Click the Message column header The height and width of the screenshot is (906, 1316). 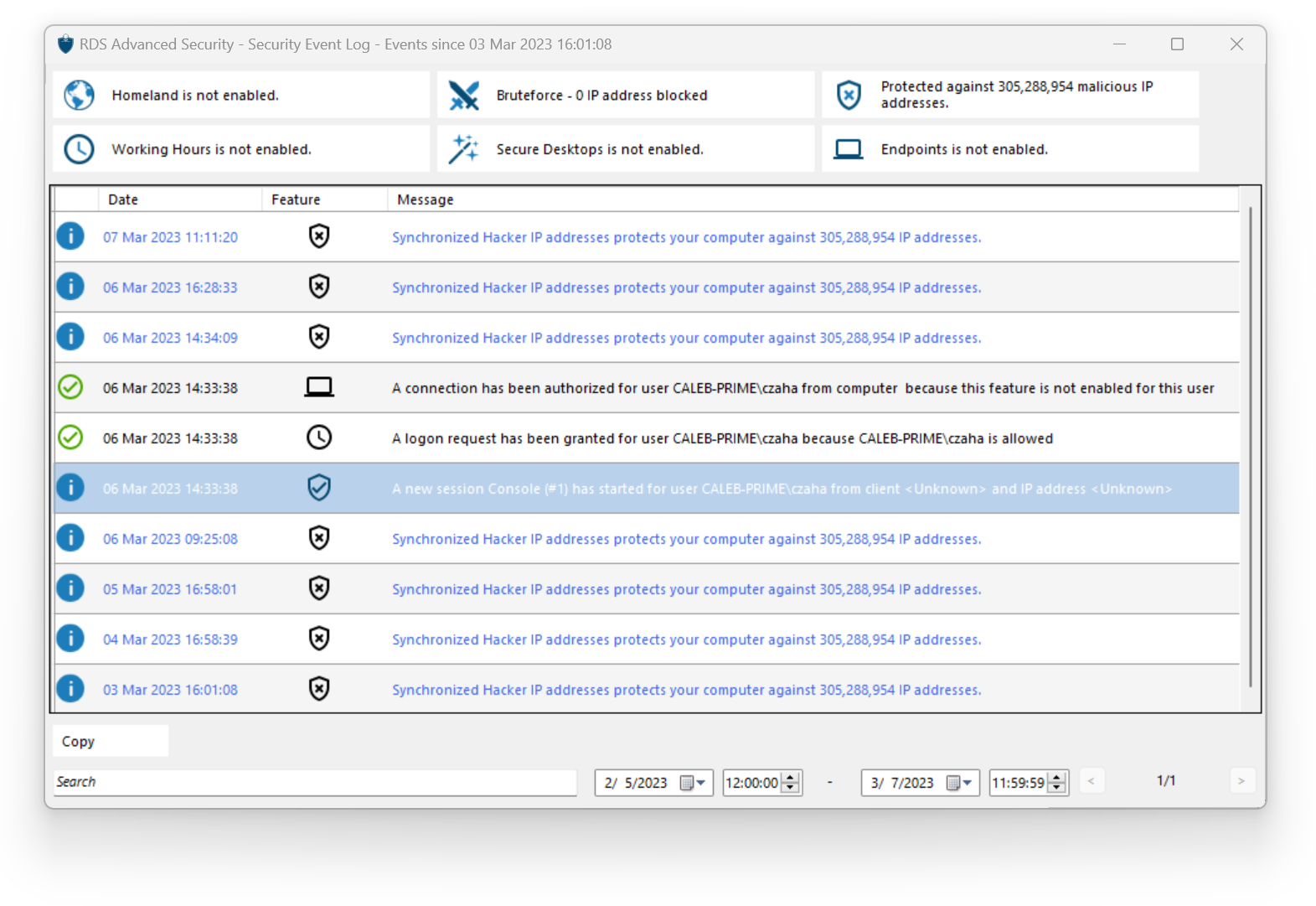813,199
